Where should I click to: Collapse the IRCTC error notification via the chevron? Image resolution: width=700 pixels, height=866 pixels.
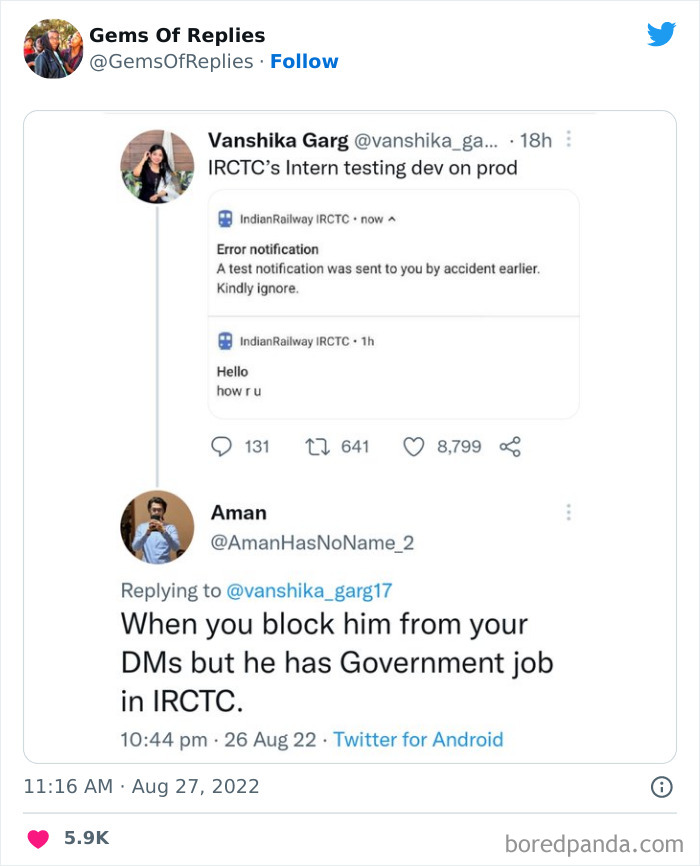(x=393, y=218)
